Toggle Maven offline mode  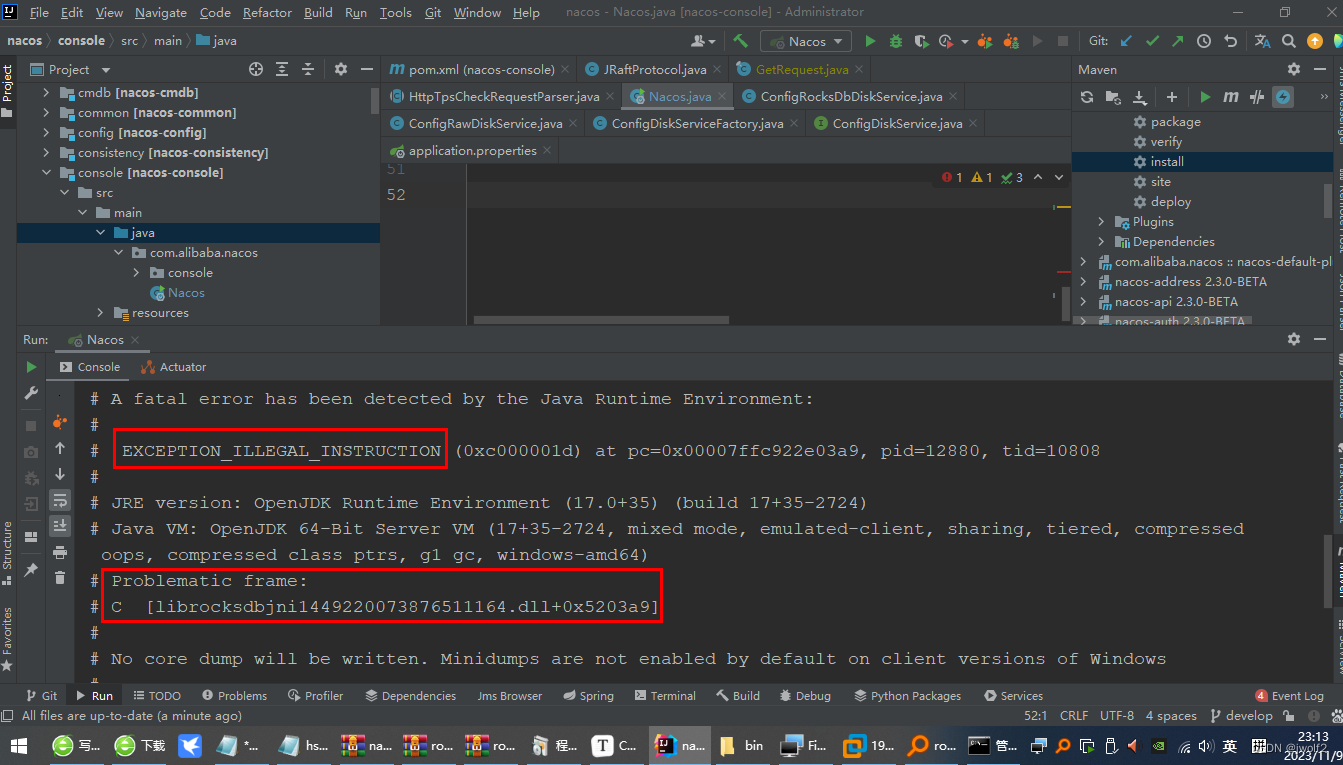coord(1257,97)
